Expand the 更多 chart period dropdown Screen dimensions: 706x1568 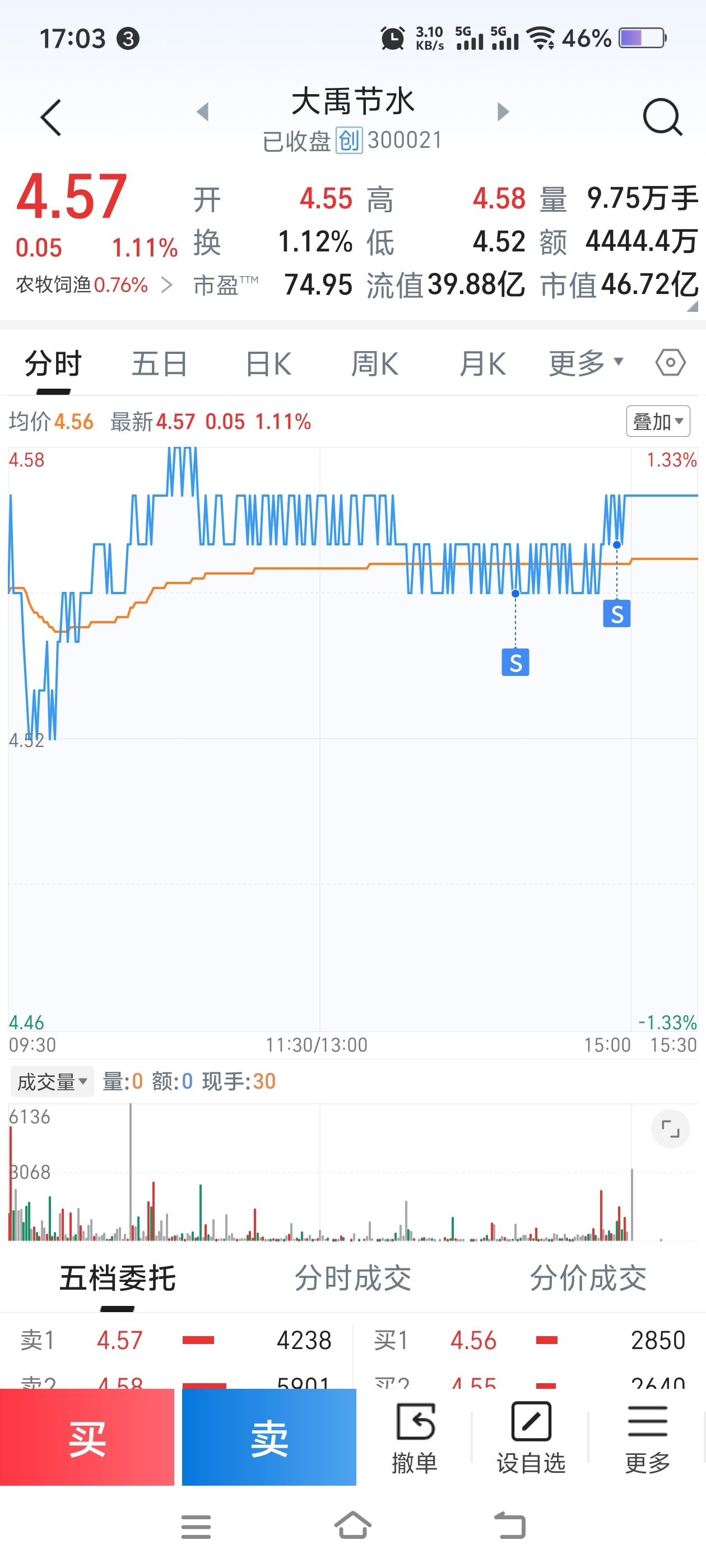coord(586,363)
